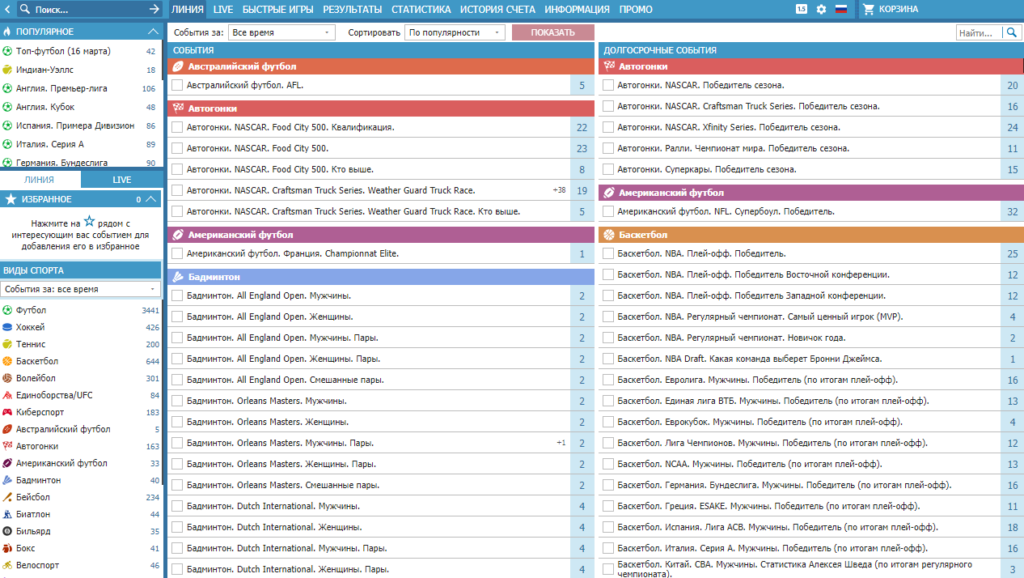Collapse Баскетбол long-term events header

pos(811,234)
